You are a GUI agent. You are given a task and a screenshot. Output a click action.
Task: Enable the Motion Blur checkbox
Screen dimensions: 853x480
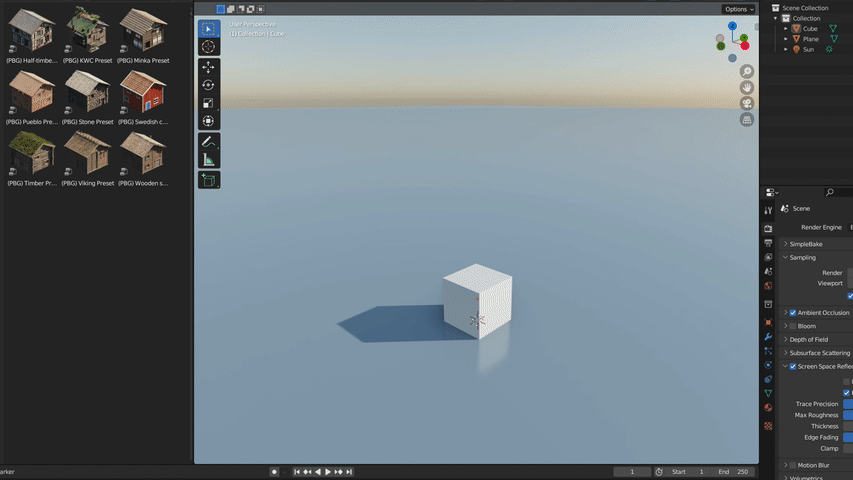(x=793, y=465)
